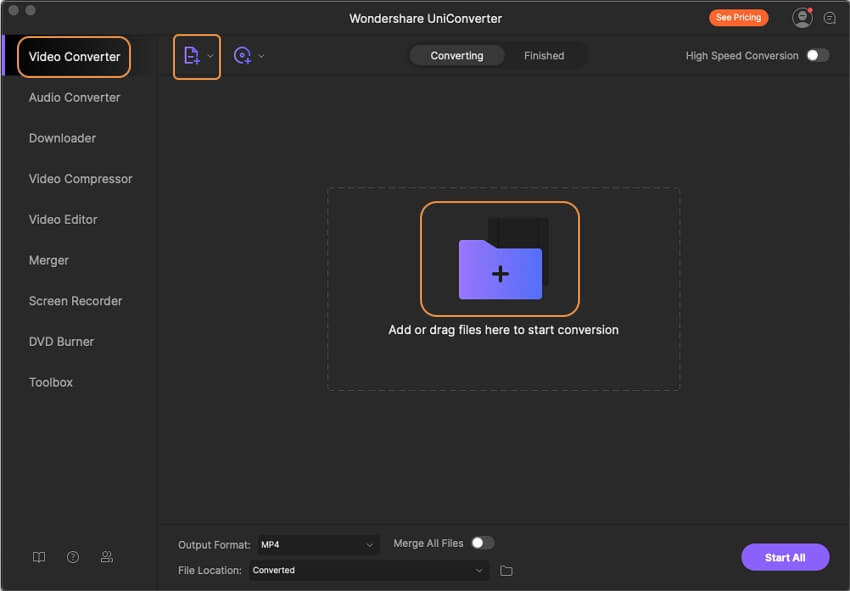Open the Merger section
The image size is (850, 591).
(x=49, y=260)
